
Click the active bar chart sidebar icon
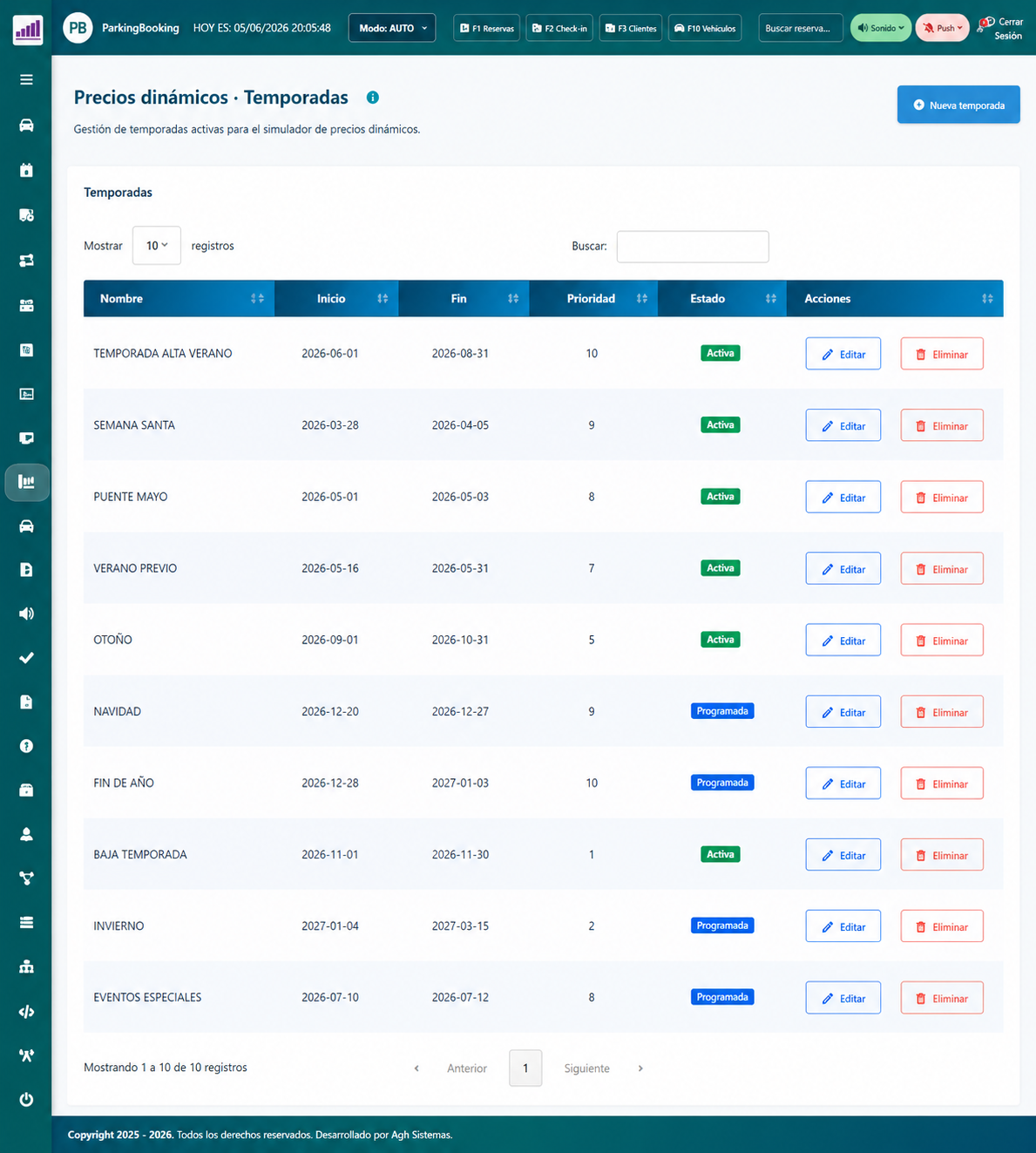(27, 482)
